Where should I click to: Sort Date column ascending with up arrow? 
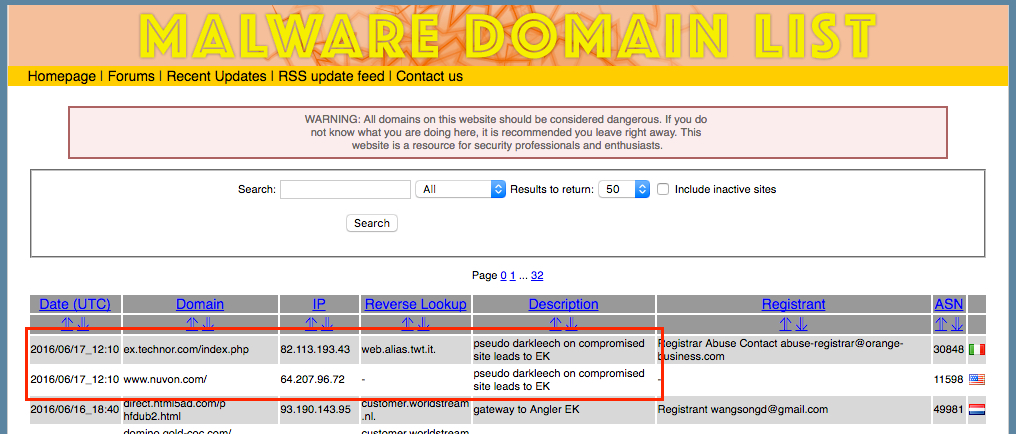tap(68, 324)
